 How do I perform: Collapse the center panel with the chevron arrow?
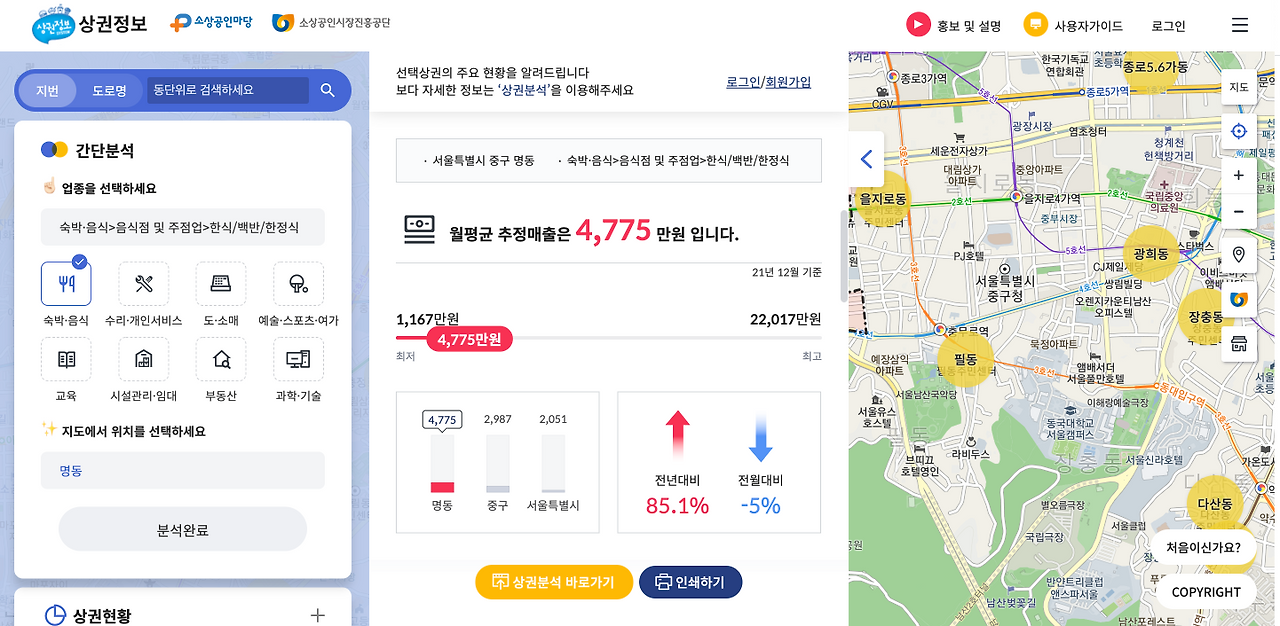click(866, 158)
